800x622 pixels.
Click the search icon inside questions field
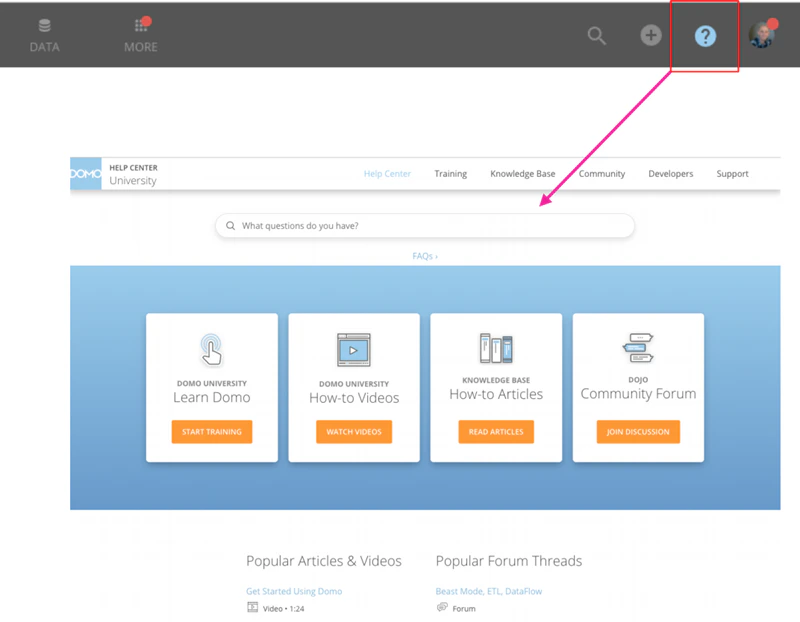tap(231, 226)
